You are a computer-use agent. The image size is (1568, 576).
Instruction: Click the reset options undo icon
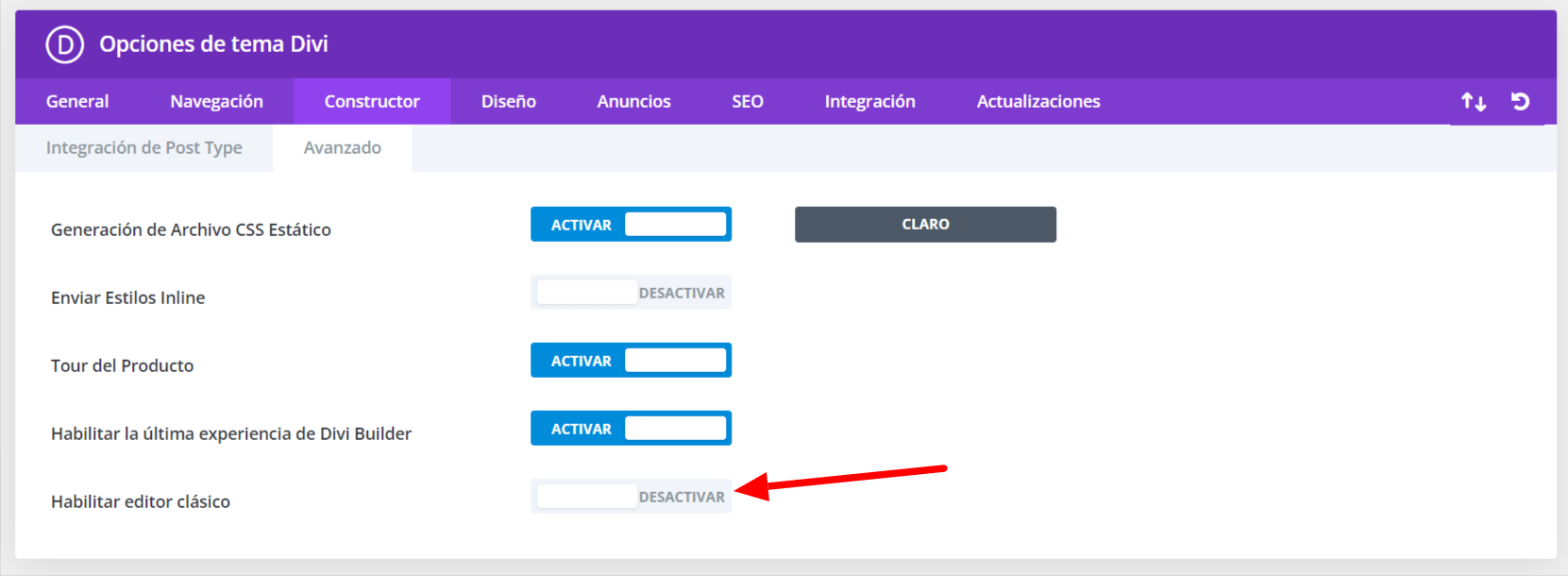pyautogui.click(x=1520, y=101)
